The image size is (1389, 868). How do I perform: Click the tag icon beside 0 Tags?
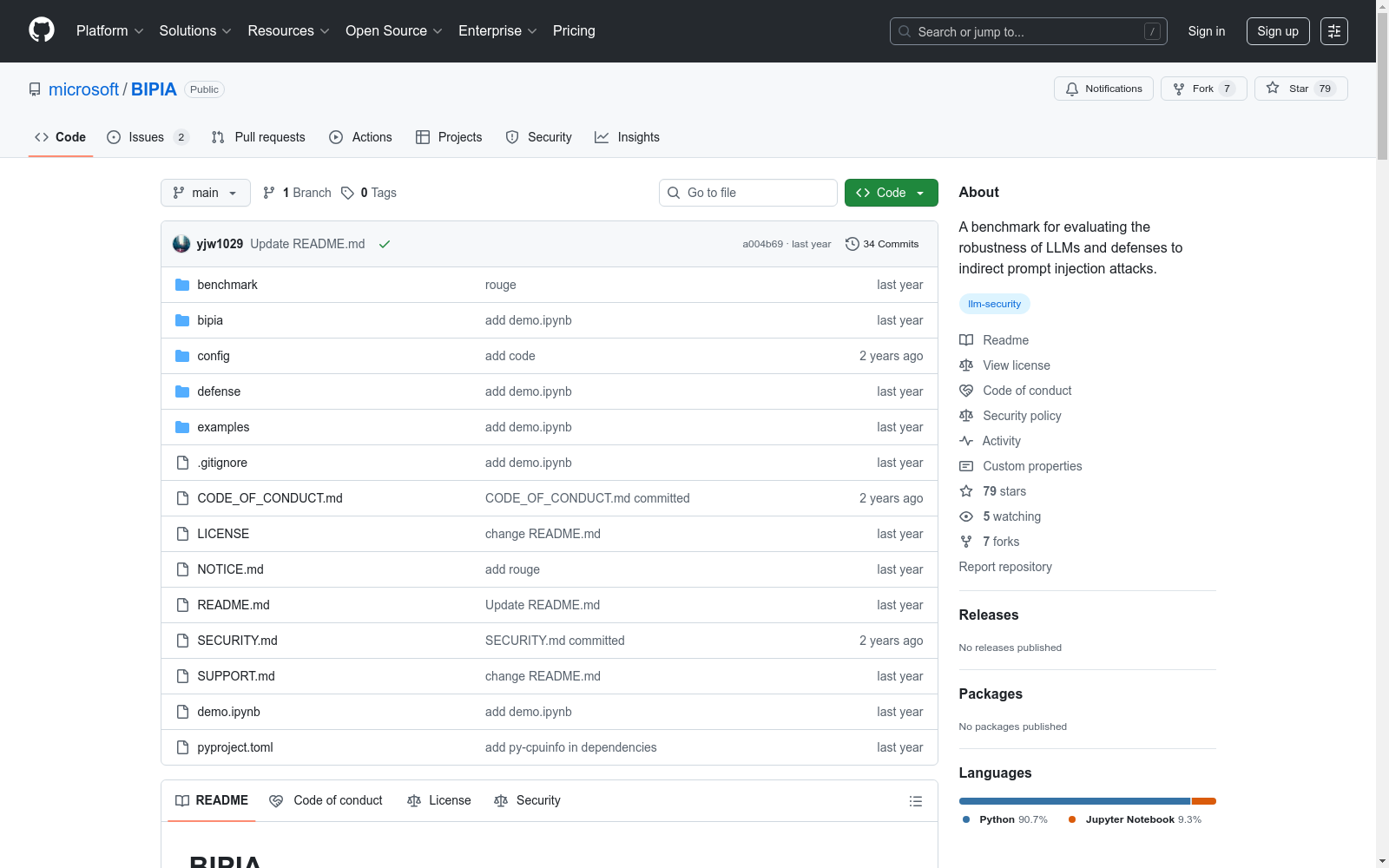pyautogui.click(x=347, y=193)
